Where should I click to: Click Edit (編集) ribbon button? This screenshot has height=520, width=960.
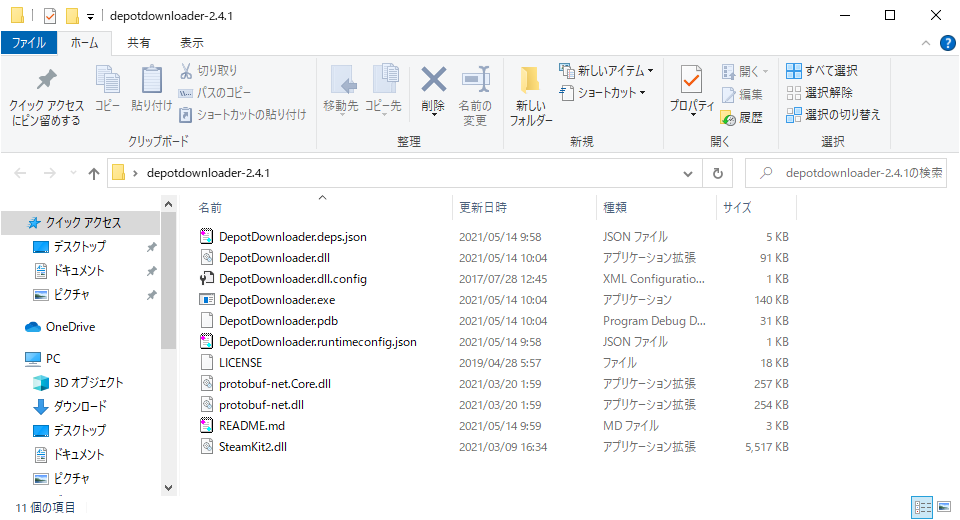[742, 94]
